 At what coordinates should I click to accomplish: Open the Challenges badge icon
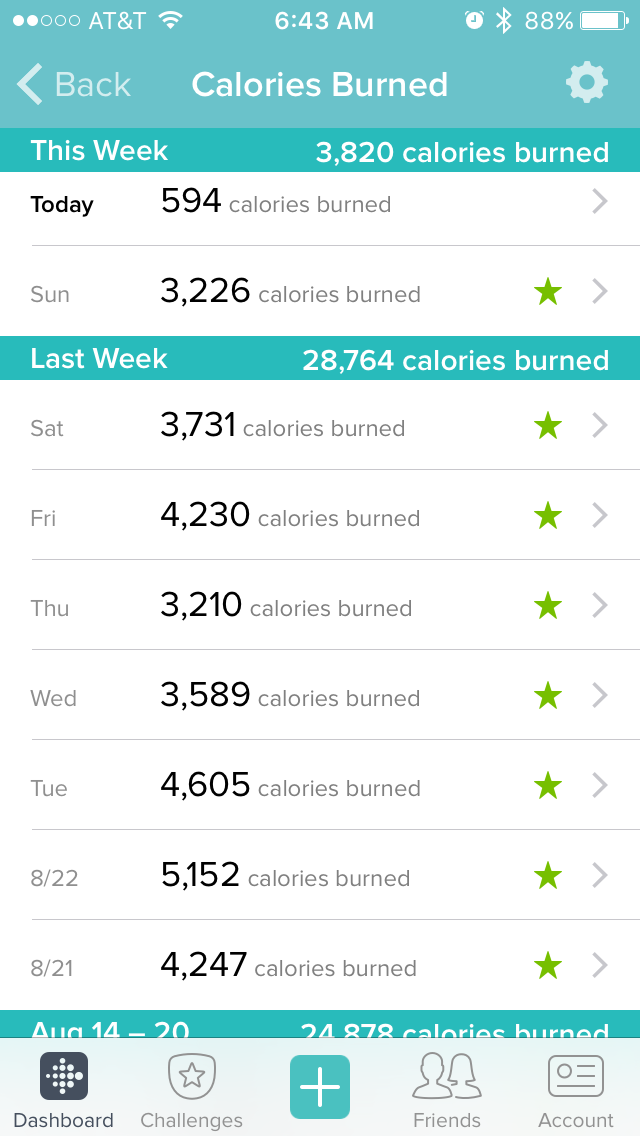click(x=191, y=1077)
